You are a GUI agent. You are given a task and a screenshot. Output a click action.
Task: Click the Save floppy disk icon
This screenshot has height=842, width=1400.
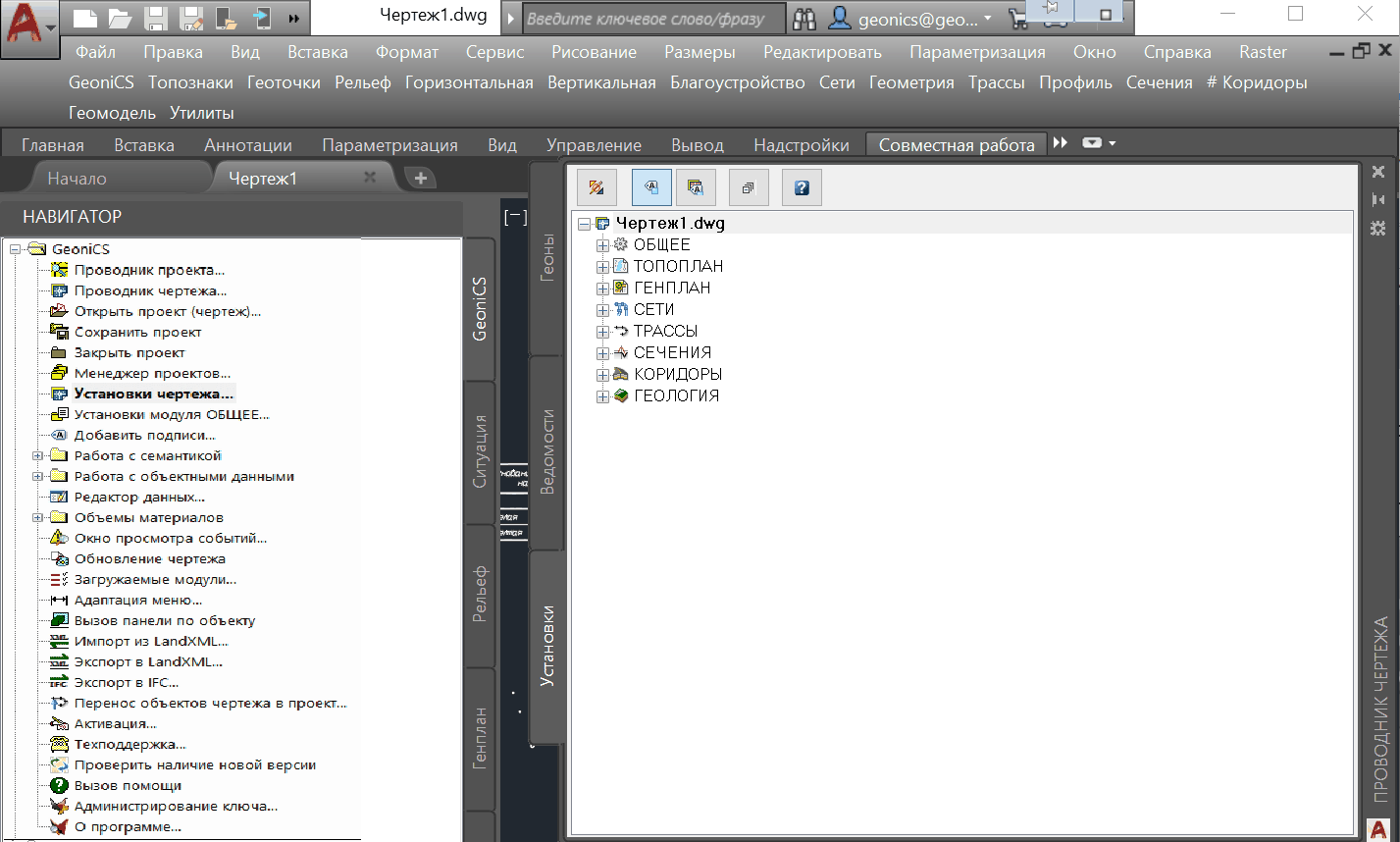click(x=155, y=18)
